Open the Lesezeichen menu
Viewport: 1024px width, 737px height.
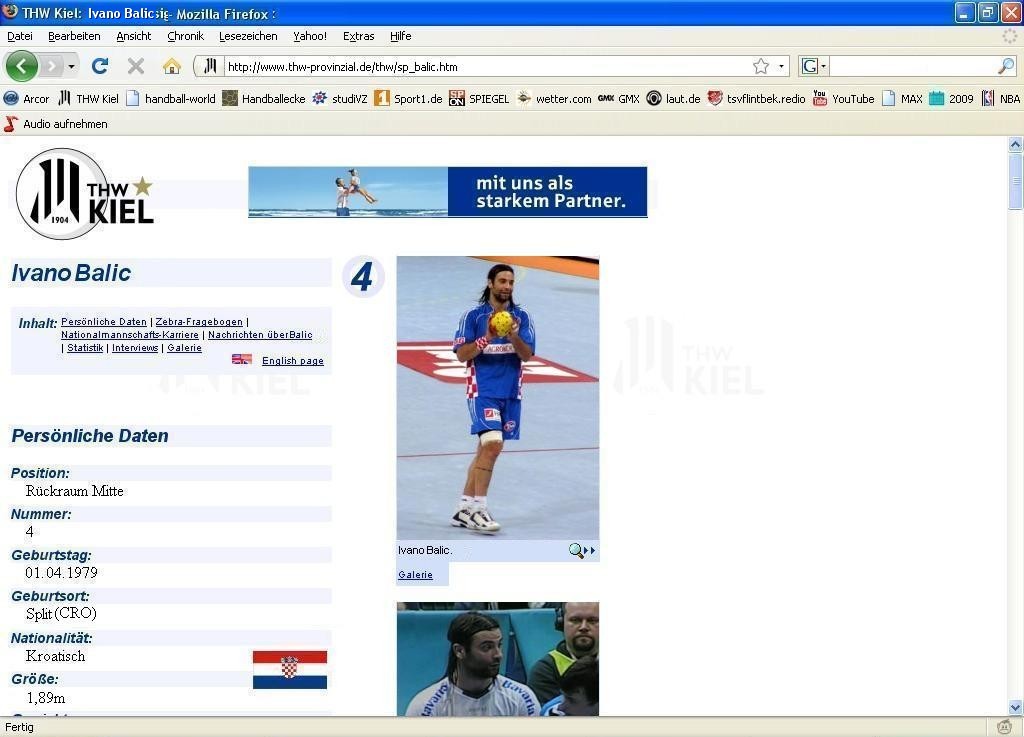pyautogui.click(x=248, y=36)
